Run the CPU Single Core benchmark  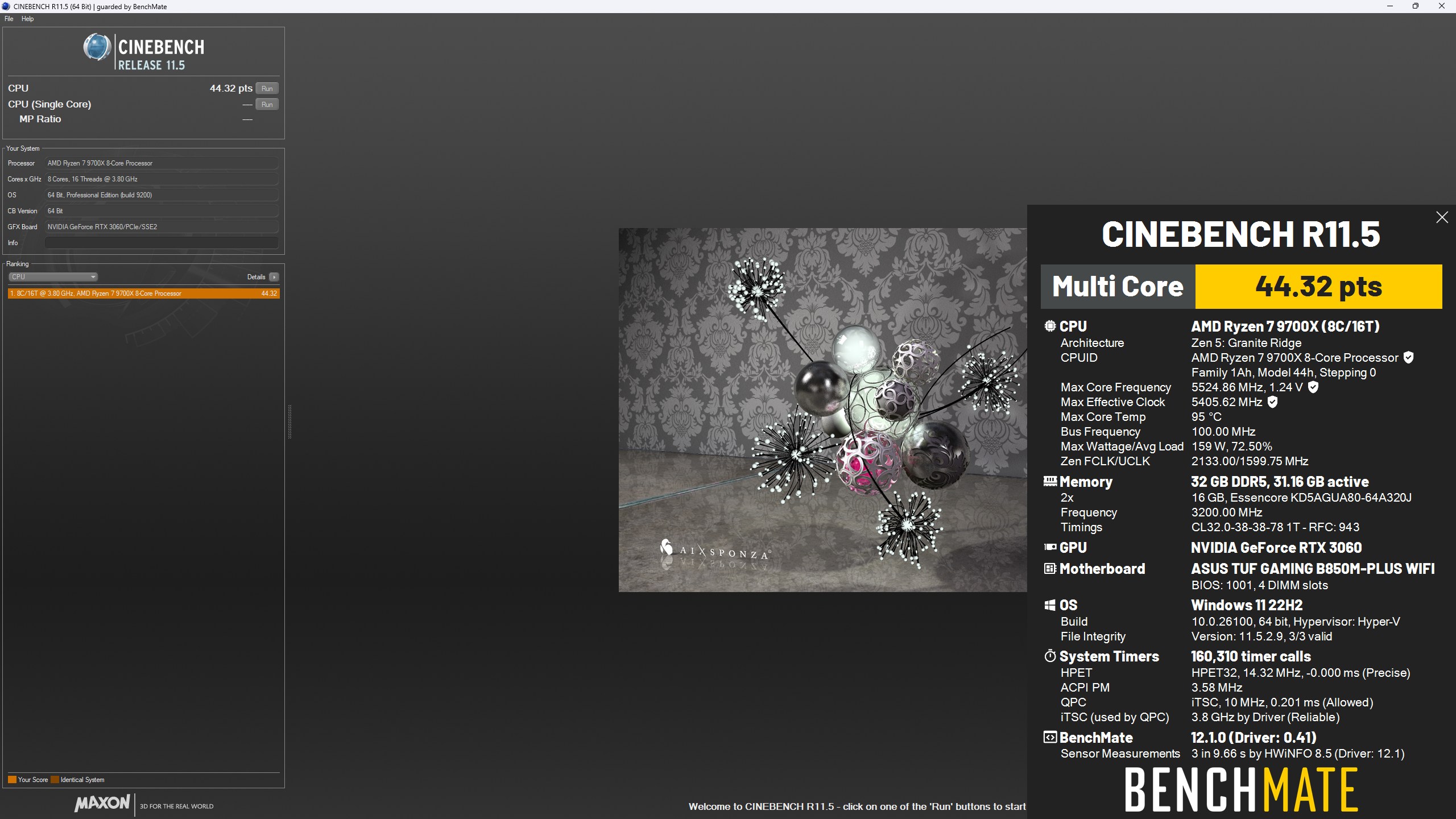click(x=267, y=104)
